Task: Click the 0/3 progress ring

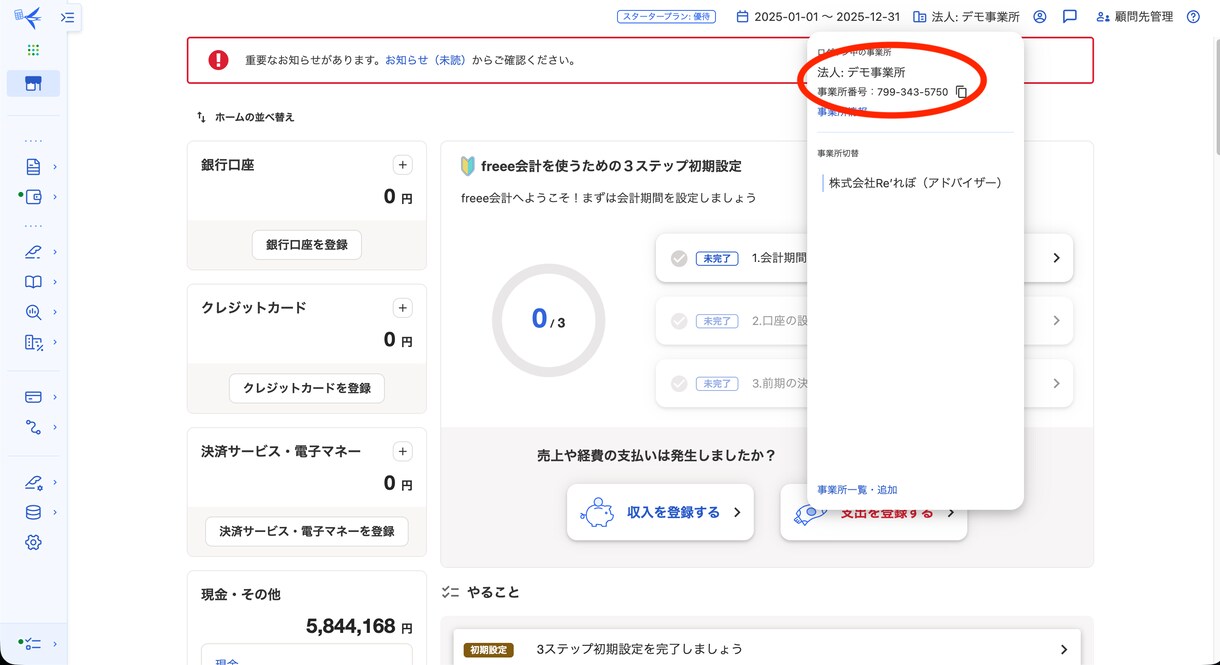Action: (x=548, y=320)
